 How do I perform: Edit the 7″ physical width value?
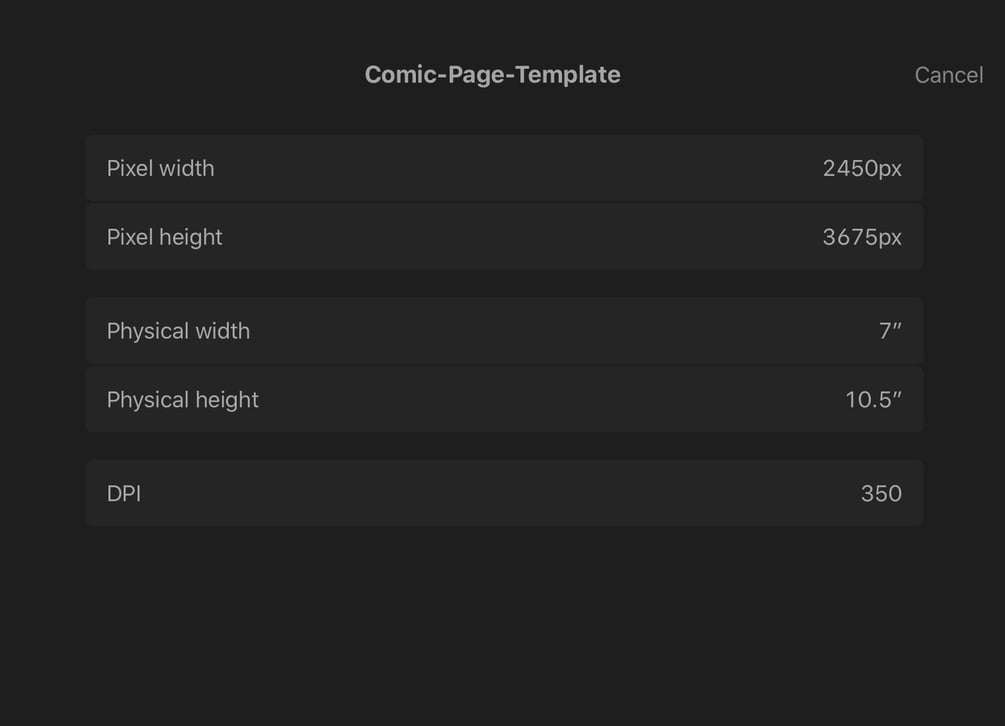[890, 331]
